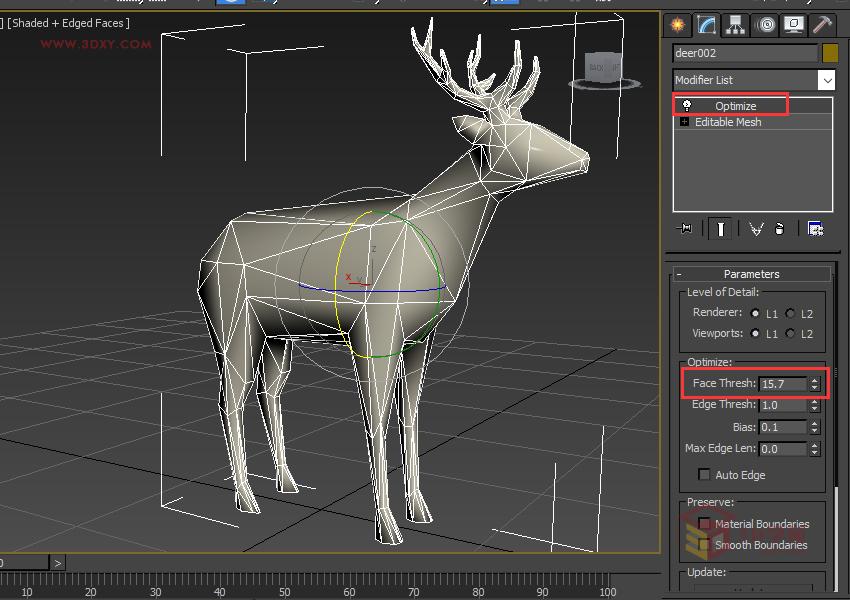Switch to the Hierarchy panel tab
850x600 pixels.
click(736, 25)
